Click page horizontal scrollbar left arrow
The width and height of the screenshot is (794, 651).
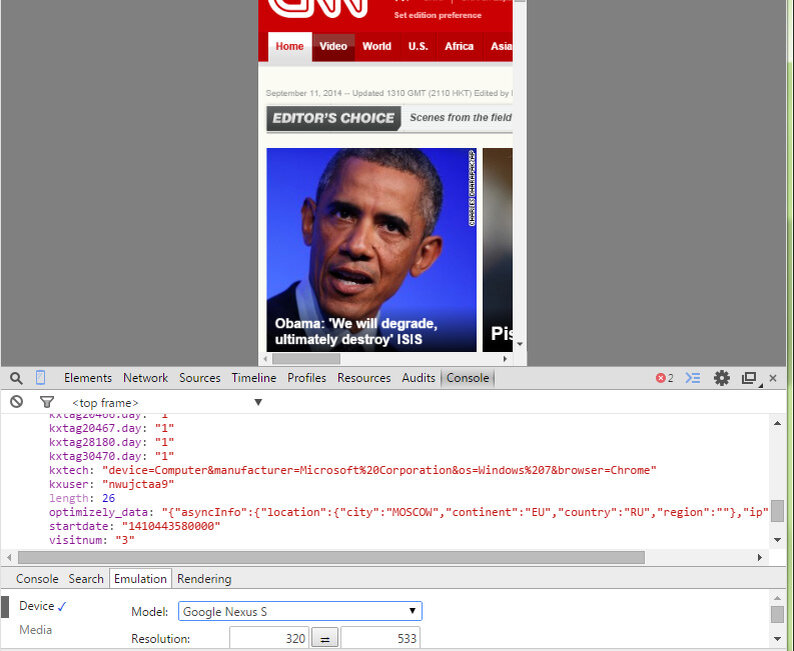pyautogui.click(x=266, y=359)
